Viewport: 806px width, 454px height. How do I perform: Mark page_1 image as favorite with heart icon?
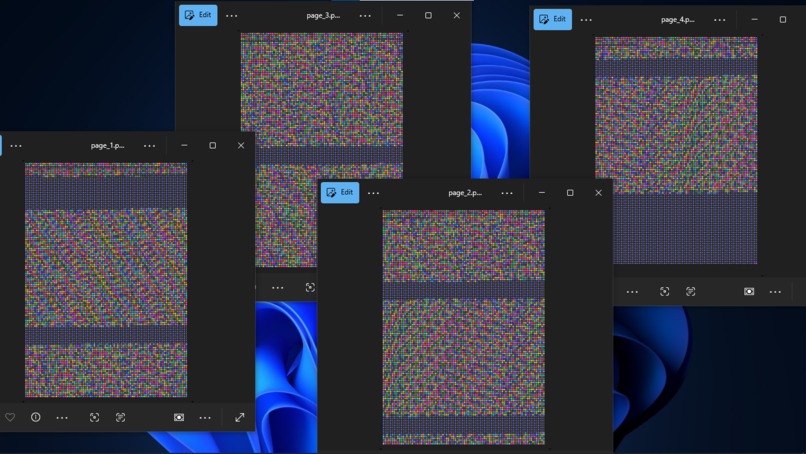click(10, 417)
